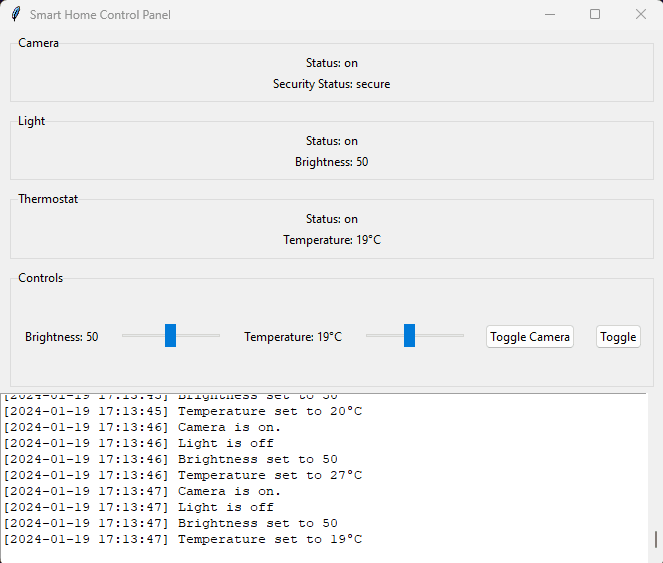Viewport: 663px width, 563px height.
Task: Click 'Status: on' in the Camera panel
Action: pos(332,63)
